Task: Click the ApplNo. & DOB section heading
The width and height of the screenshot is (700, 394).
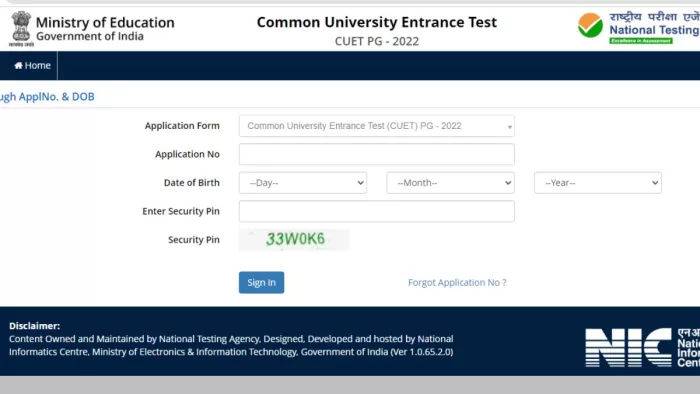Action: 47,97
